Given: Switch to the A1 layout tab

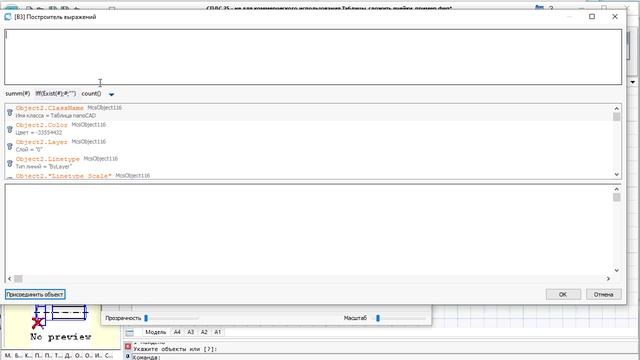Looking at the screenshot, I should pyautogui.click(x=218, y=332).
